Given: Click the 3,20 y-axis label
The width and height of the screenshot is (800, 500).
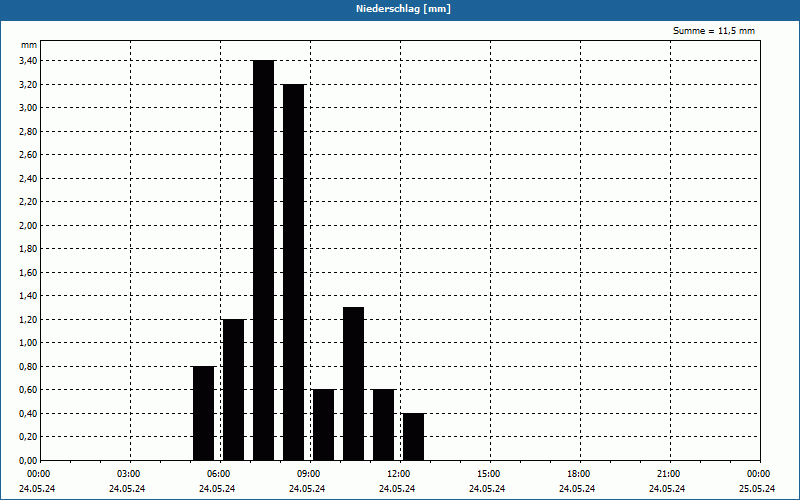Looking at the screenshot, I should (28, 84).
